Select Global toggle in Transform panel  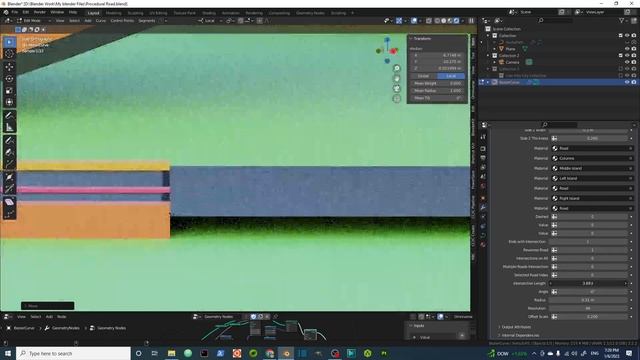(424, 76)
